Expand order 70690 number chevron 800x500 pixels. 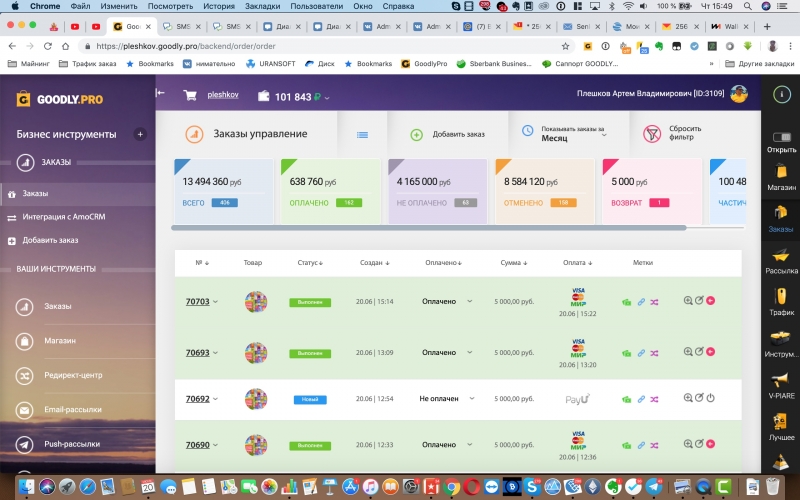click(x=215, y=445)
